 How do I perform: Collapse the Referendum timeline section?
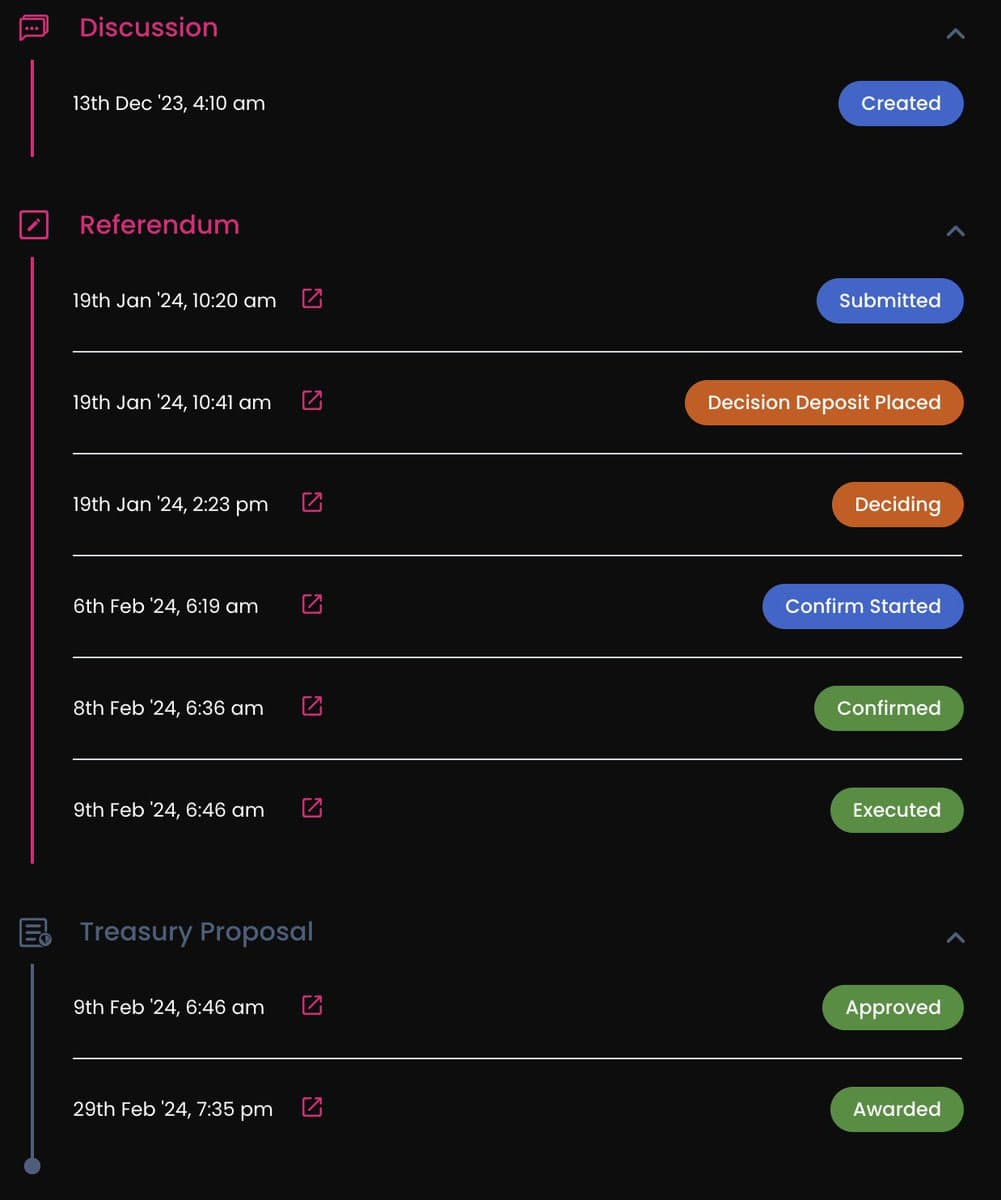(956, 231)
